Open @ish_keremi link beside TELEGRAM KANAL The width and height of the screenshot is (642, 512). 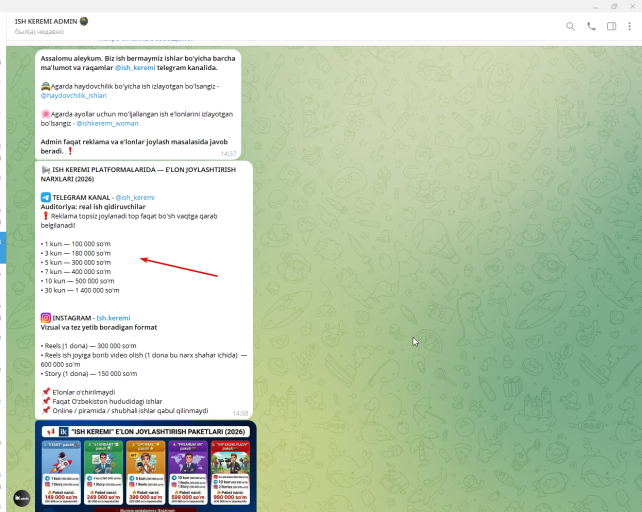tap(135, 197)
